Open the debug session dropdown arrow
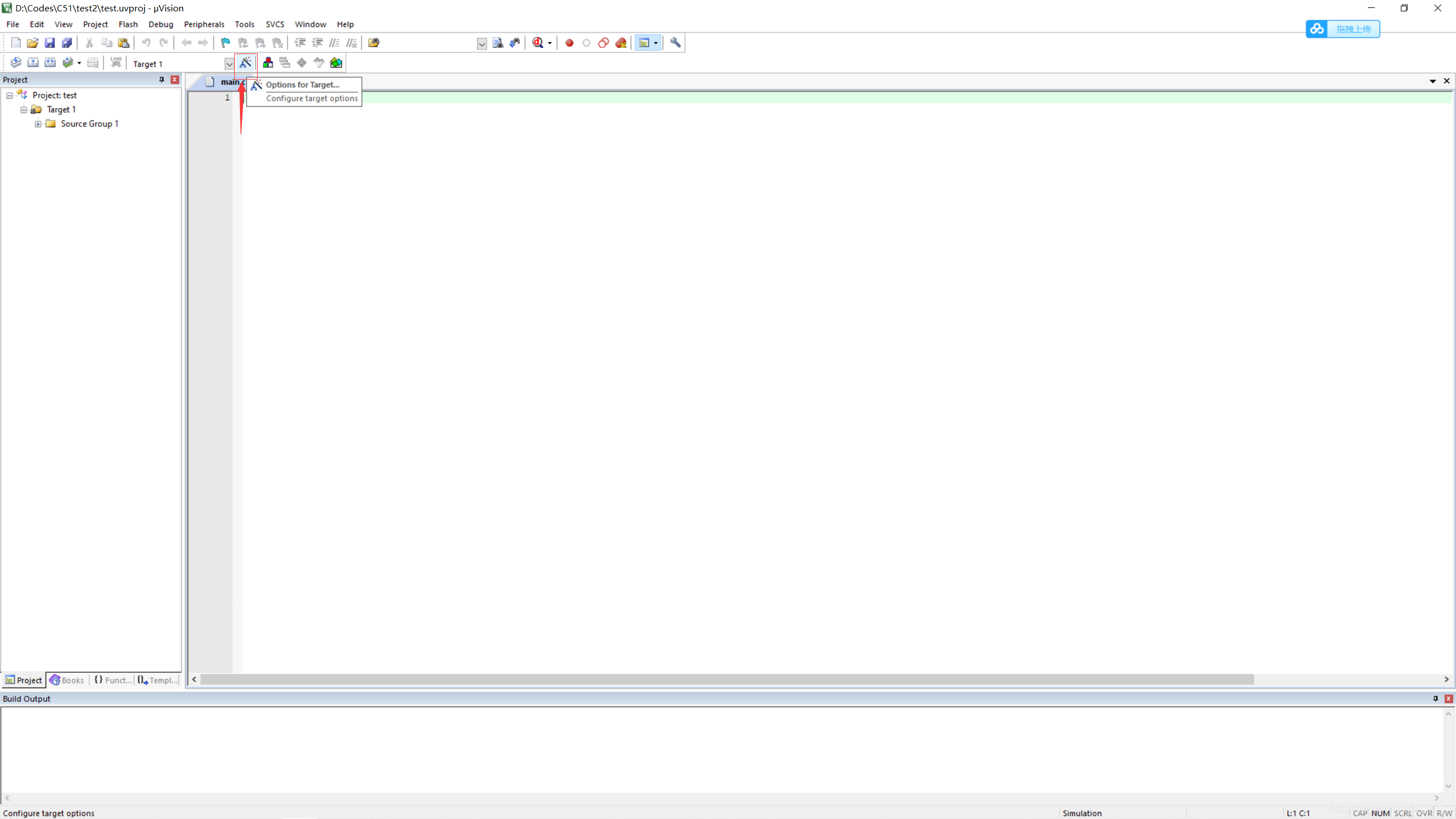 click(x=549, y=43)
